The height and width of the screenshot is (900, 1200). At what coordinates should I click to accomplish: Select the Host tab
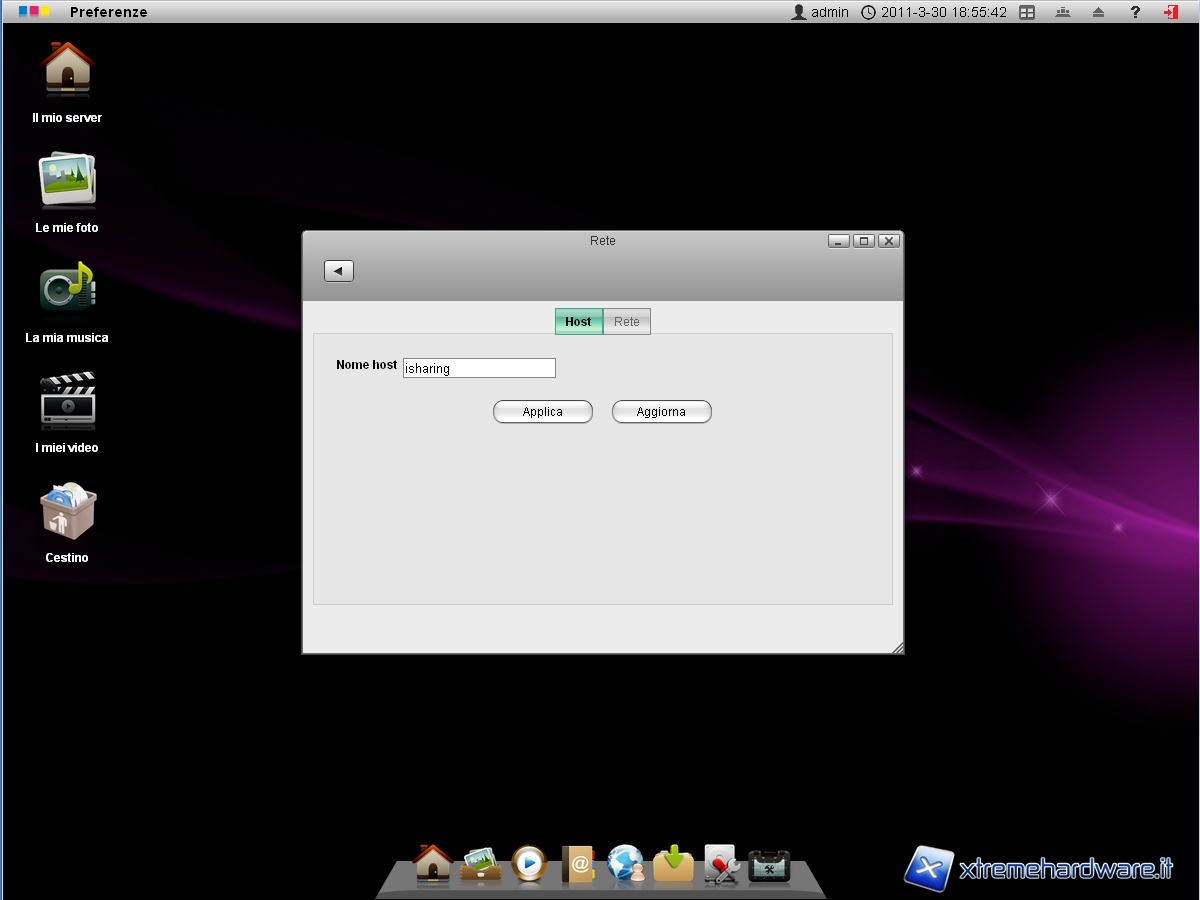click(x=578, y=322)
